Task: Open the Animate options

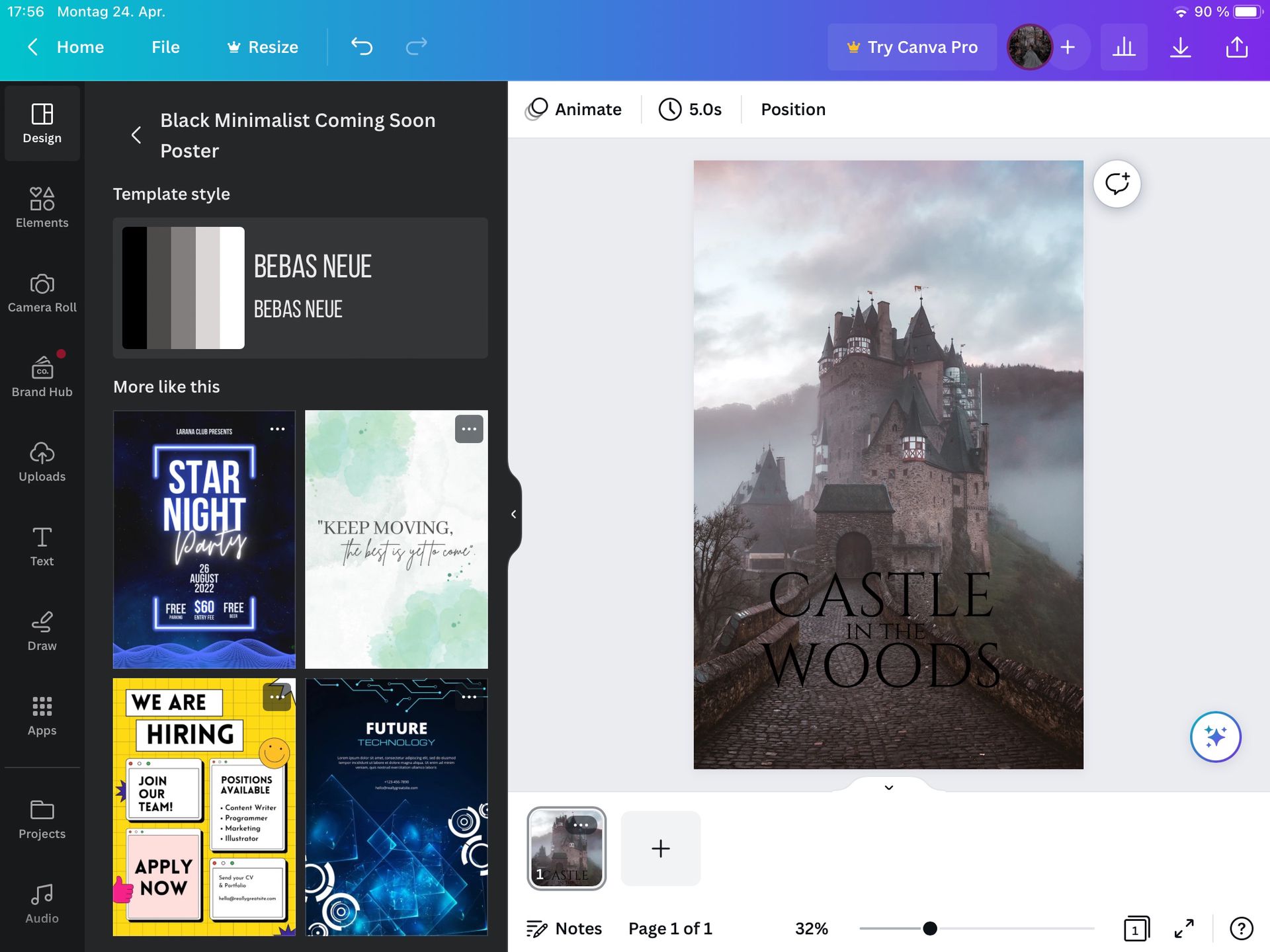Action: pos(573,109)
